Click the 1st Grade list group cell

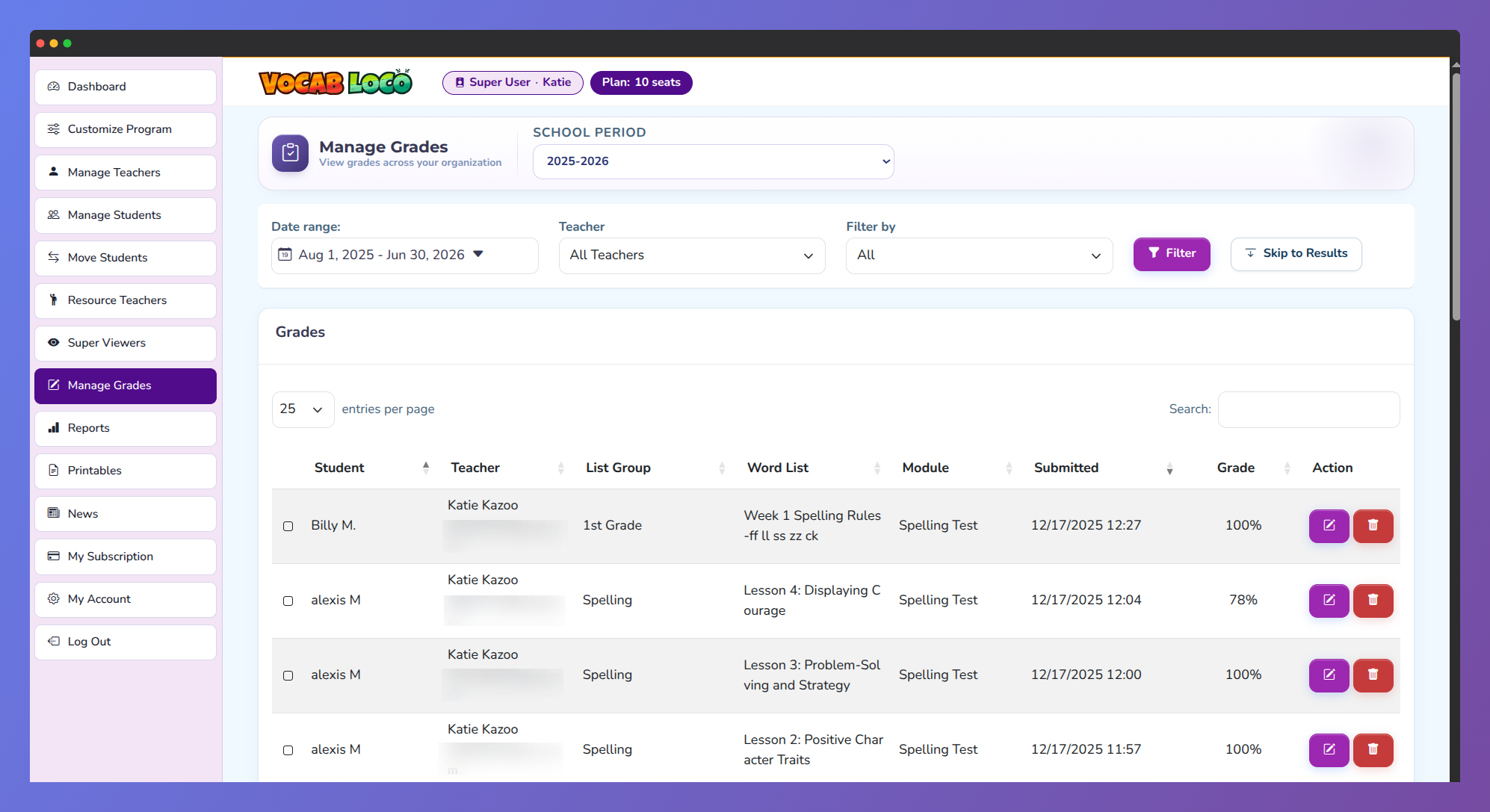(612, 525)
